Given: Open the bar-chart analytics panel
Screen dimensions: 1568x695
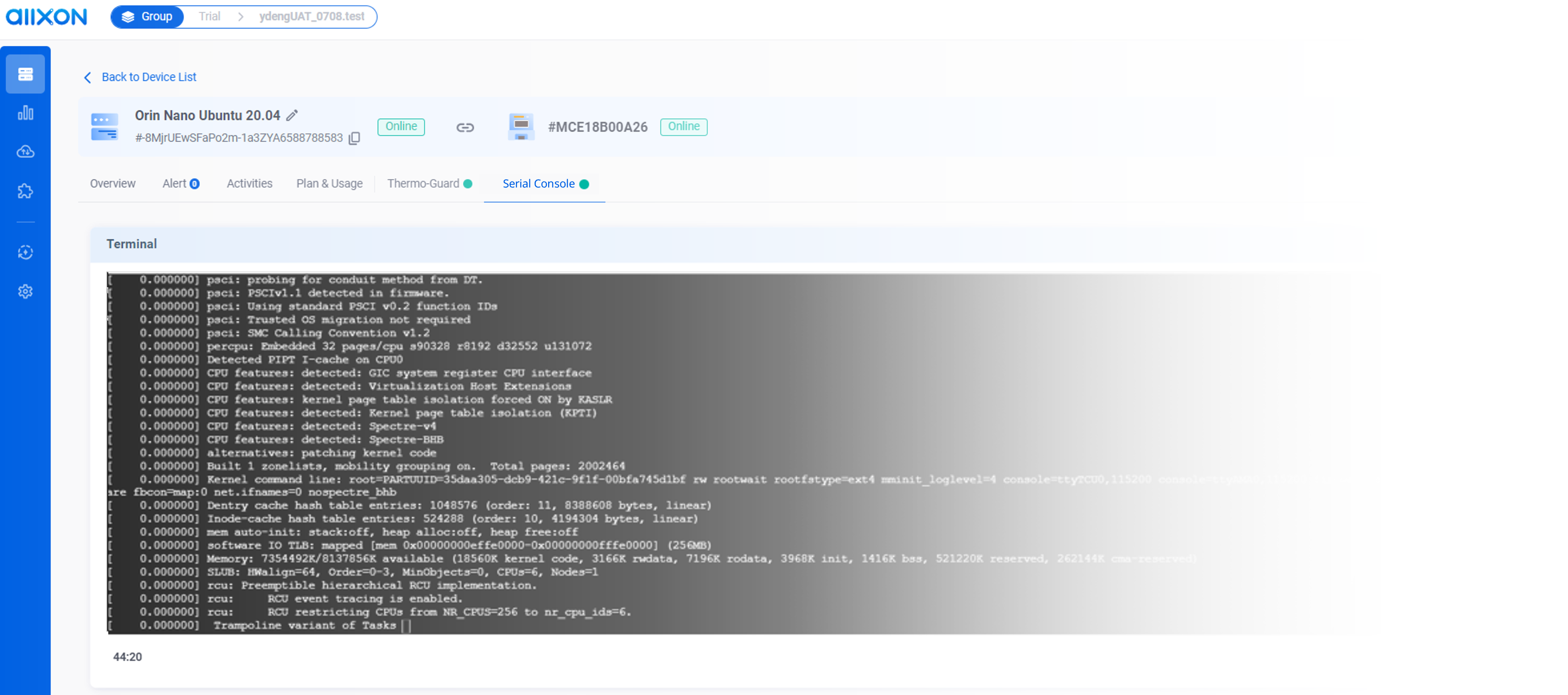Looking at the screenshot, I should [25, 113].
